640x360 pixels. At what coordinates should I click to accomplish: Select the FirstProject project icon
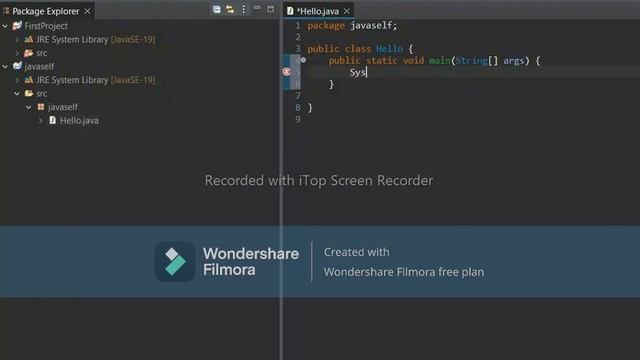(17, 26)
